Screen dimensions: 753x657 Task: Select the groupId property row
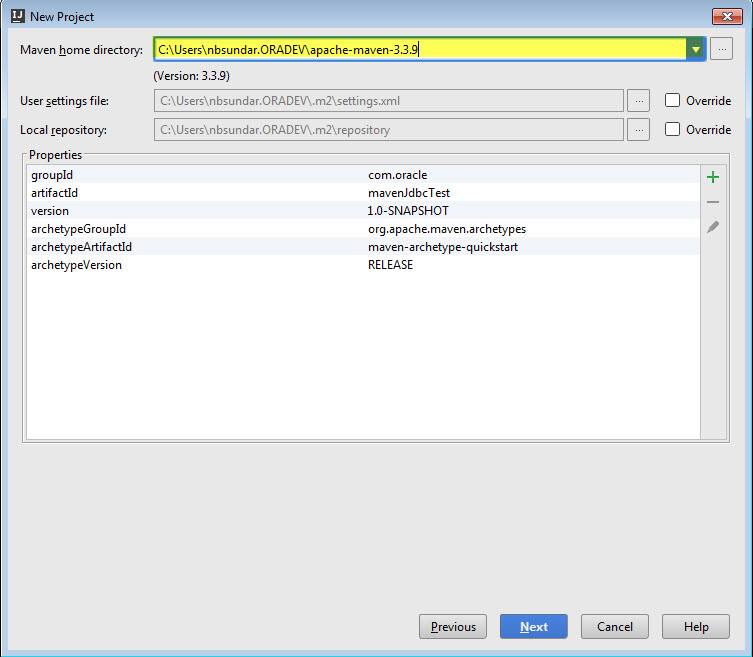(x=363, y=175)
